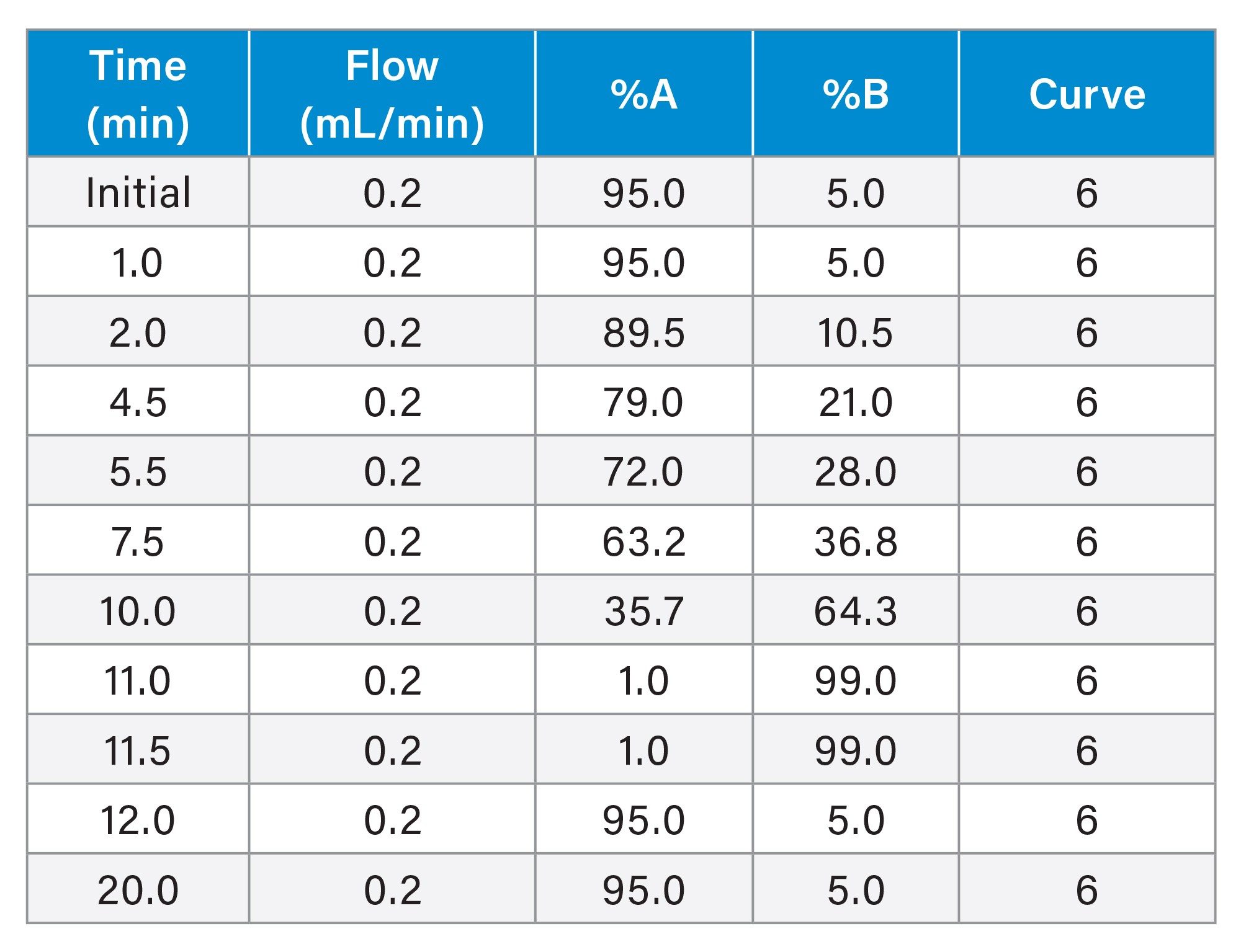
Task: Select the 28.0 %B cell
Action: (x=856, y=471)
